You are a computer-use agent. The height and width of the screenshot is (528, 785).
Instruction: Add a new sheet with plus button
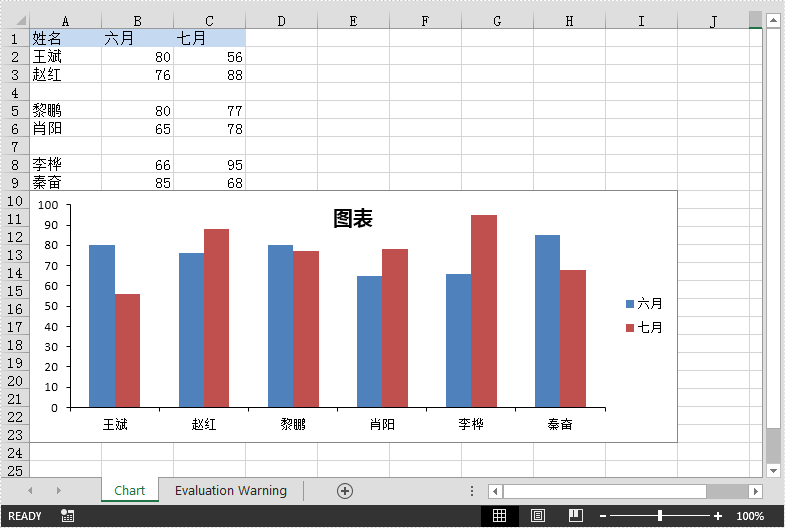pyautogui.click(x=344, y=491)
